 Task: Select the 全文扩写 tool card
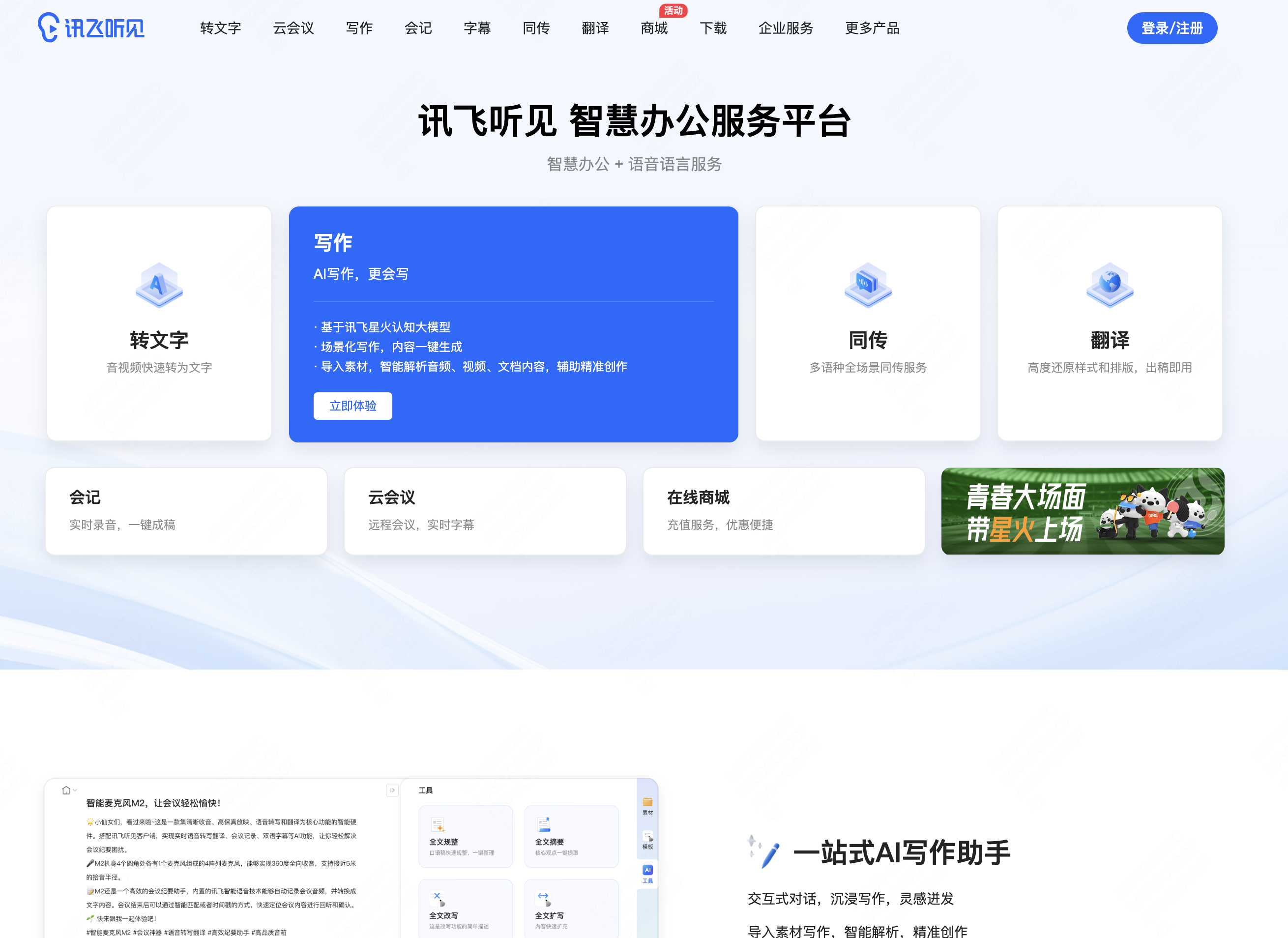[x=571, y=909]
